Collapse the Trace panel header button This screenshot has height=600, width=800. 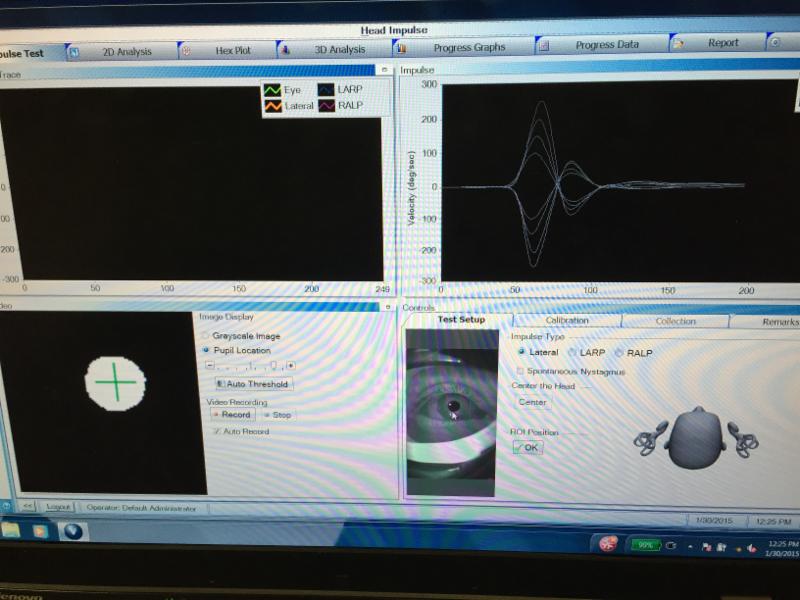pyautogui.click(x=384, y=70)
